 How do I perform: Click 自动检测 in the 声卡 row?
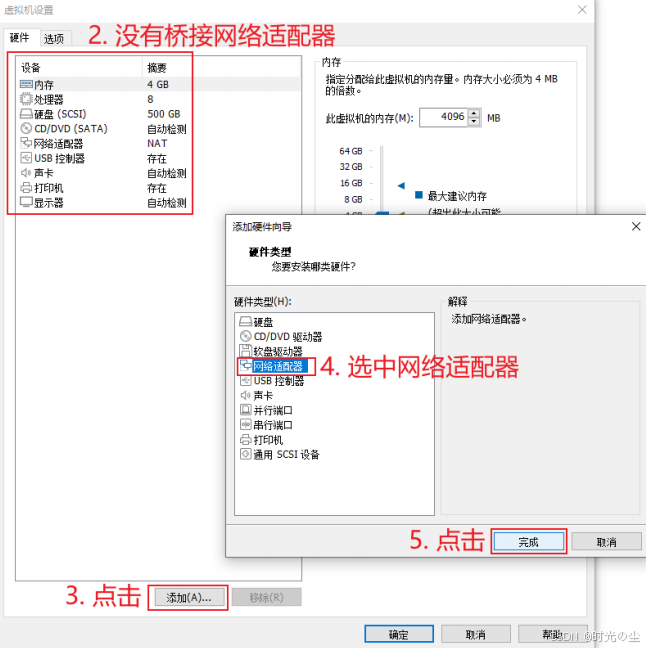[x=167, y=173]
